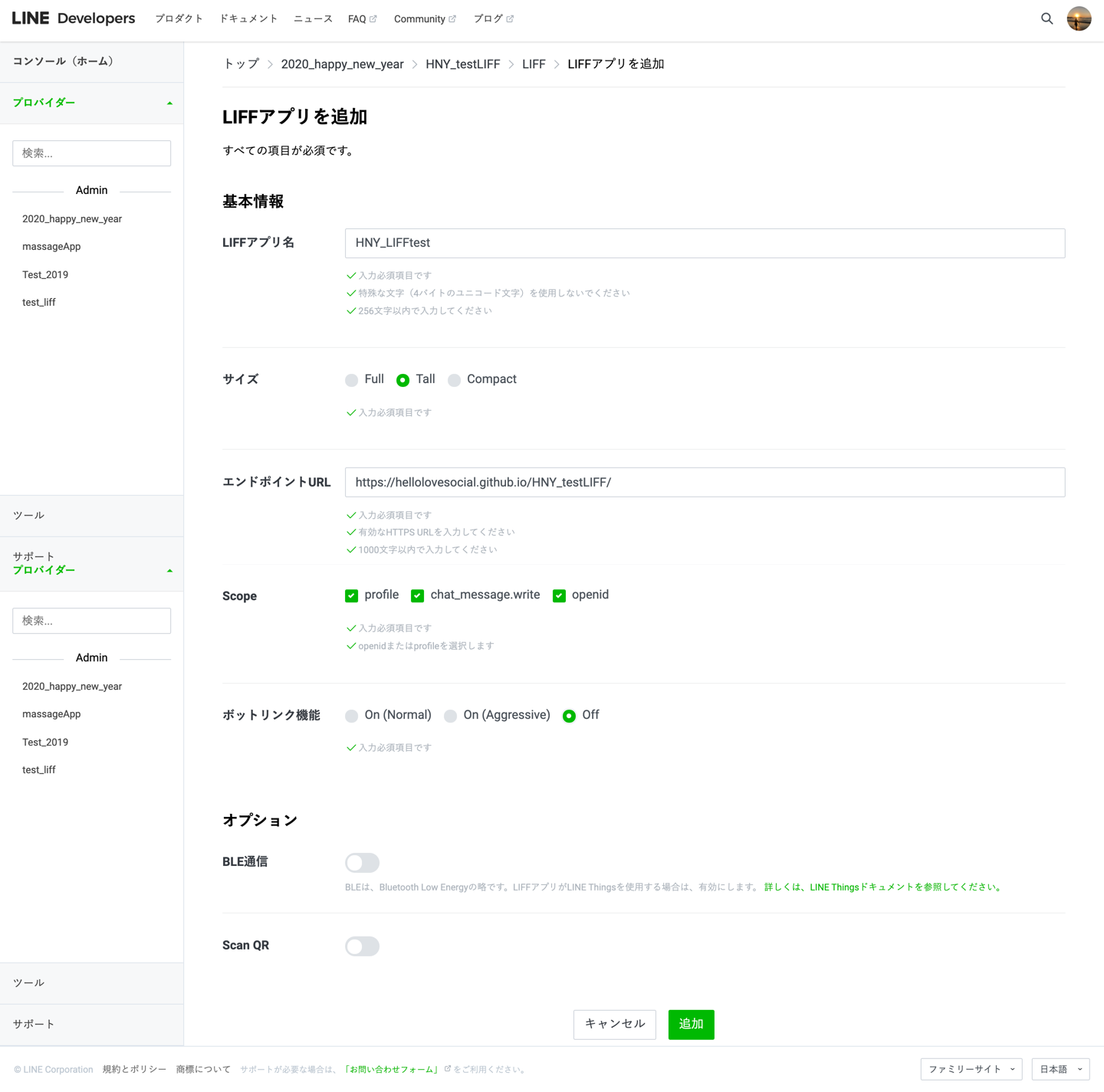
Task: Turn on the Scan QR switch
Action: (362, 946)
